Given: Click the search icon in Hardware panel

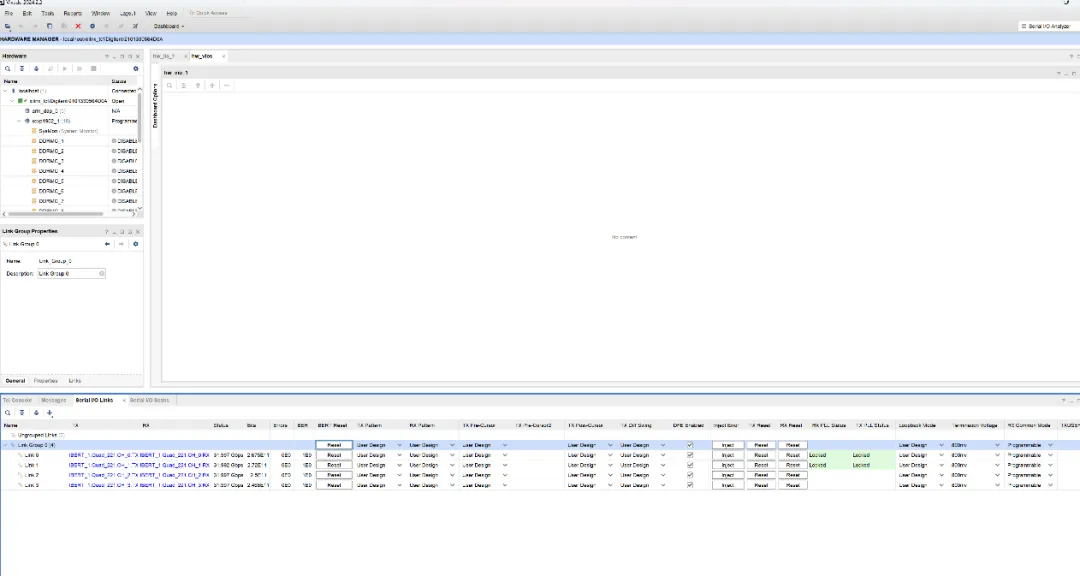Looking at the screenshot, I should [8, 69].
